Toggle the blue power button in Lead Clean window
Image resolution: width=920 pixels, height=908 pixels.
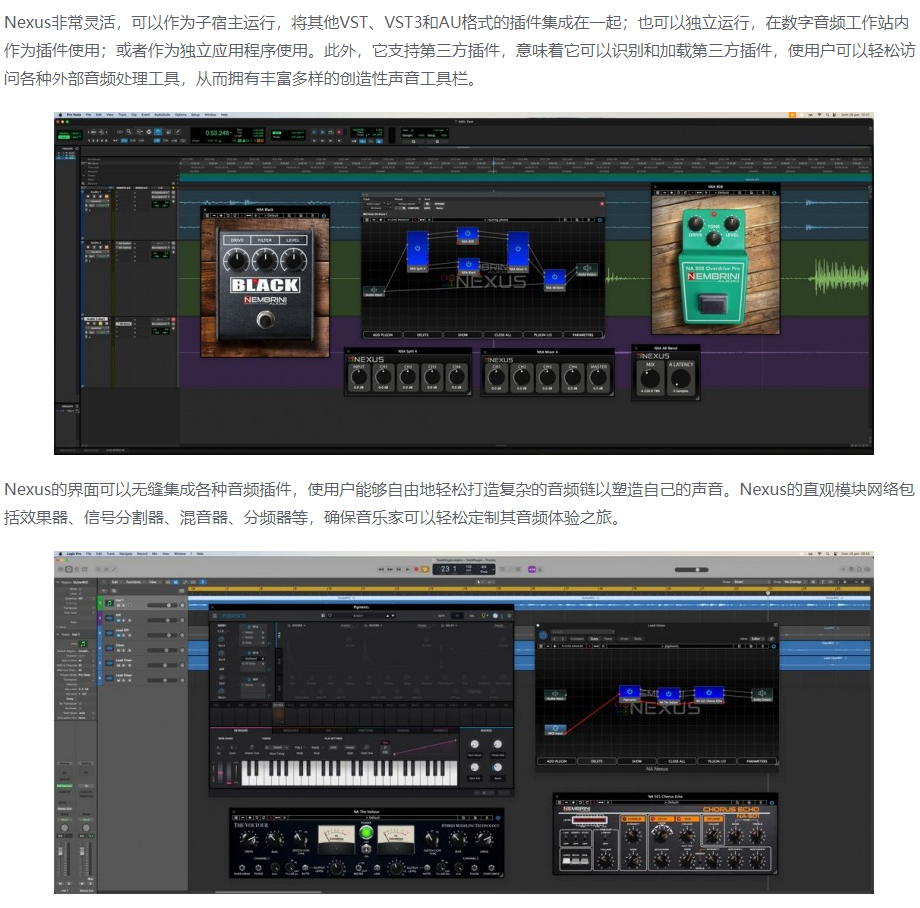[543, 635]
